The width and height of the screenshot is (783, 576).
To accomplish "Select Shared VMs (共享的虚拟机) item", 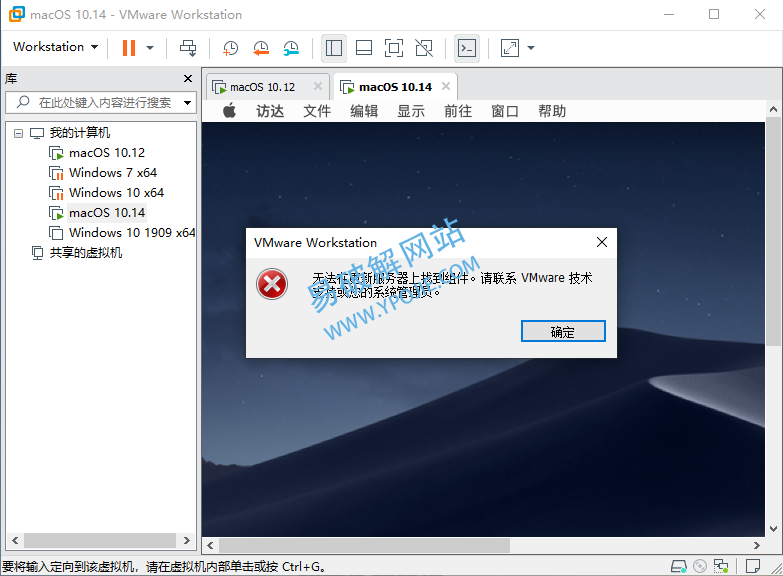I will pos(85,253).
